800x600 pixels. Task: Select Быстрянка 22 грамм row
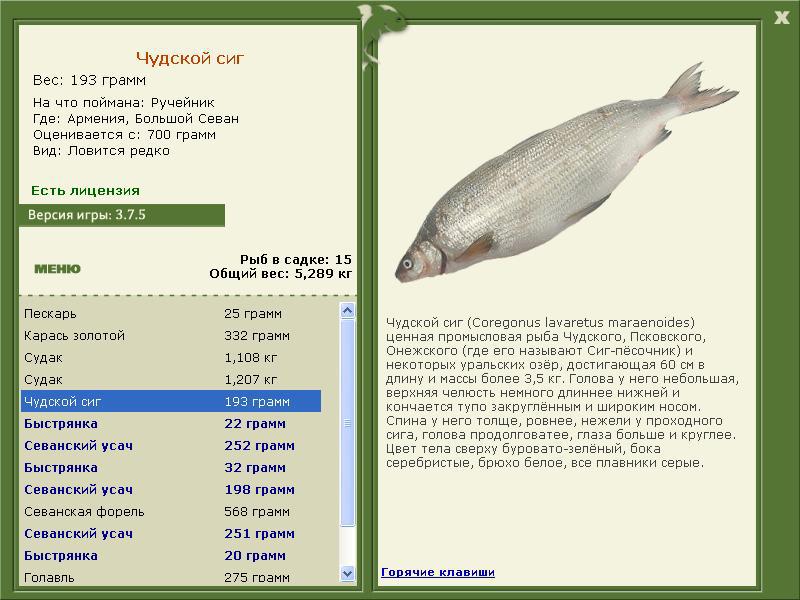171,423
